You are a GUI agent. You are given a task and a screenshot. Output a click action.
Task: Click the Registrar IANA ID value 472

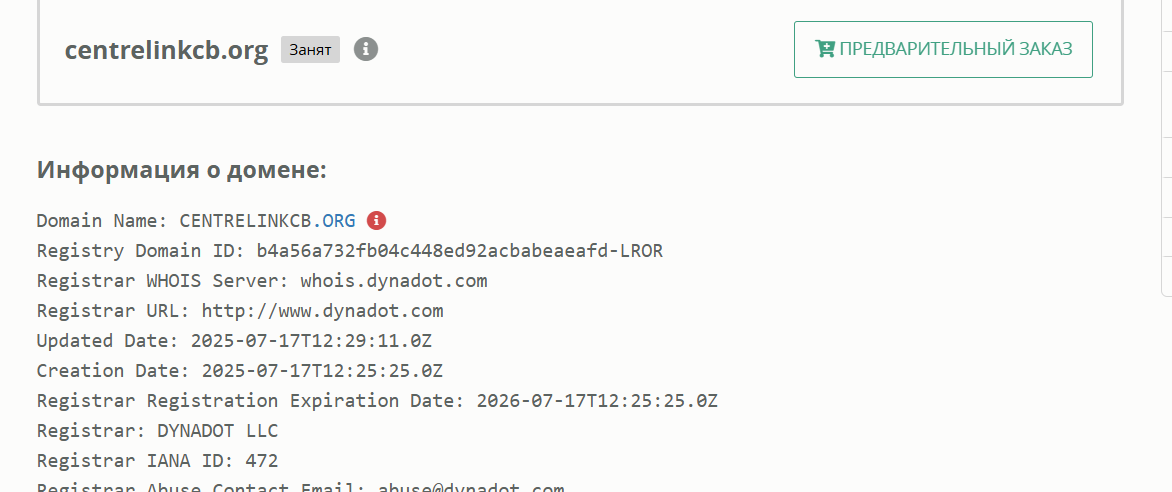(261, 461)
